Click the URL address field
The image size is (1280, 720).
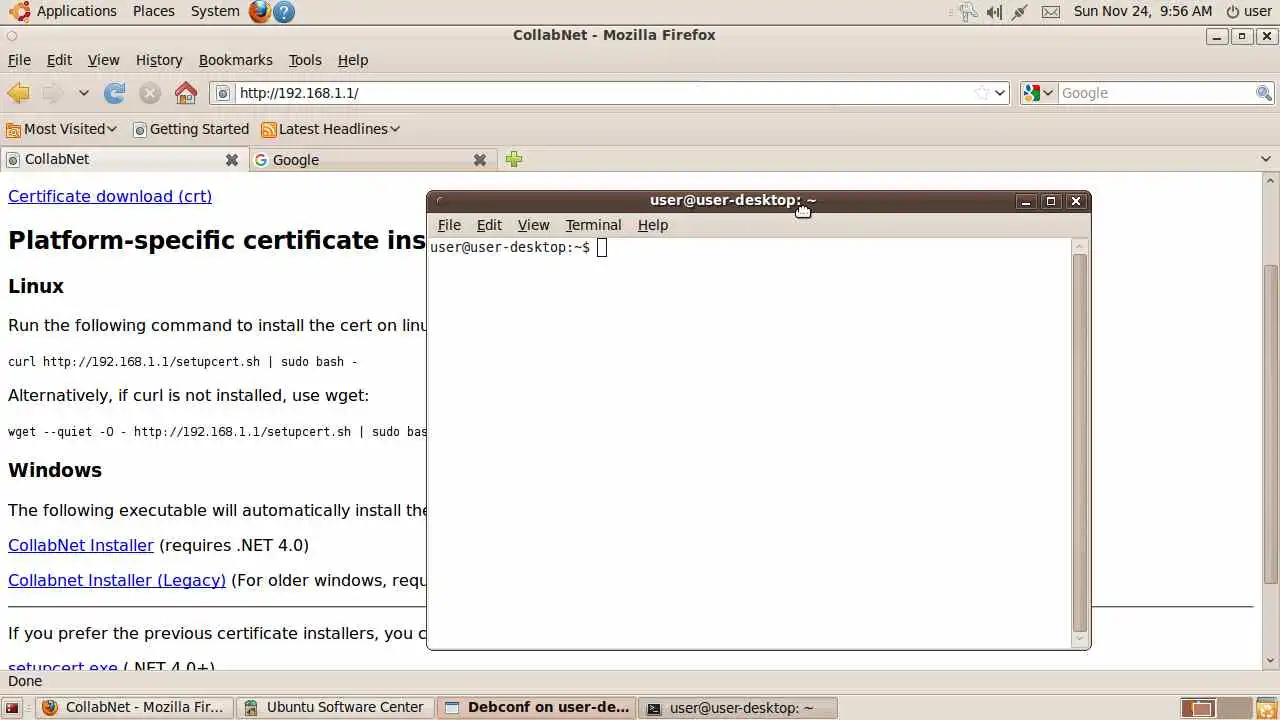click(603, 93)
